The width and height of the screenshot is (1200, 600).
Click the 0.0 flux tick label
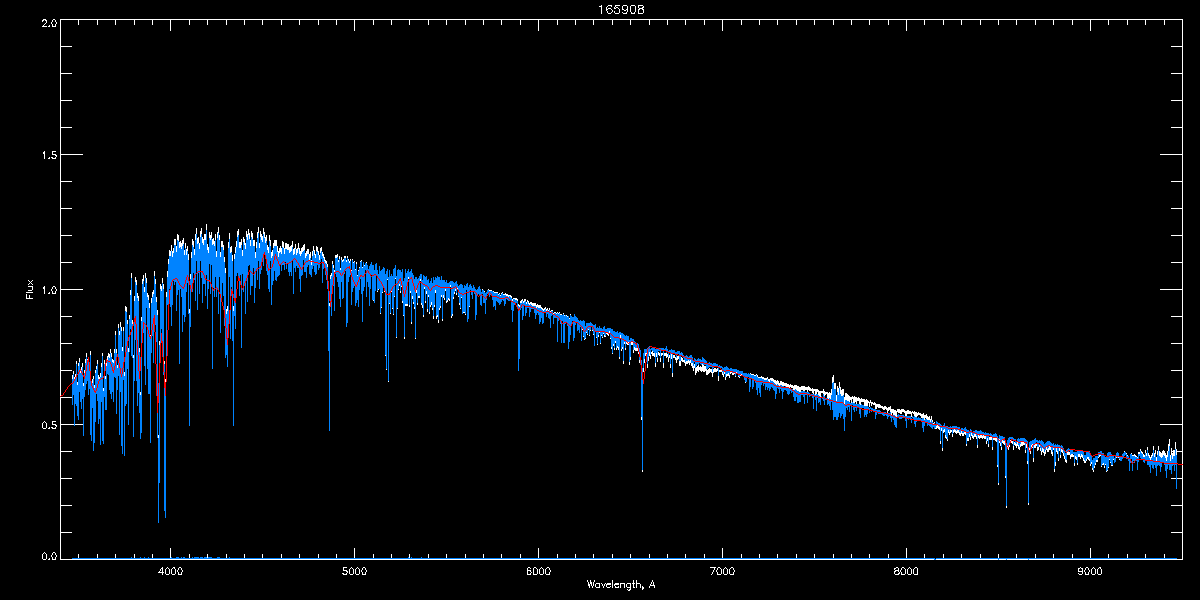click(x=48, y=554)
